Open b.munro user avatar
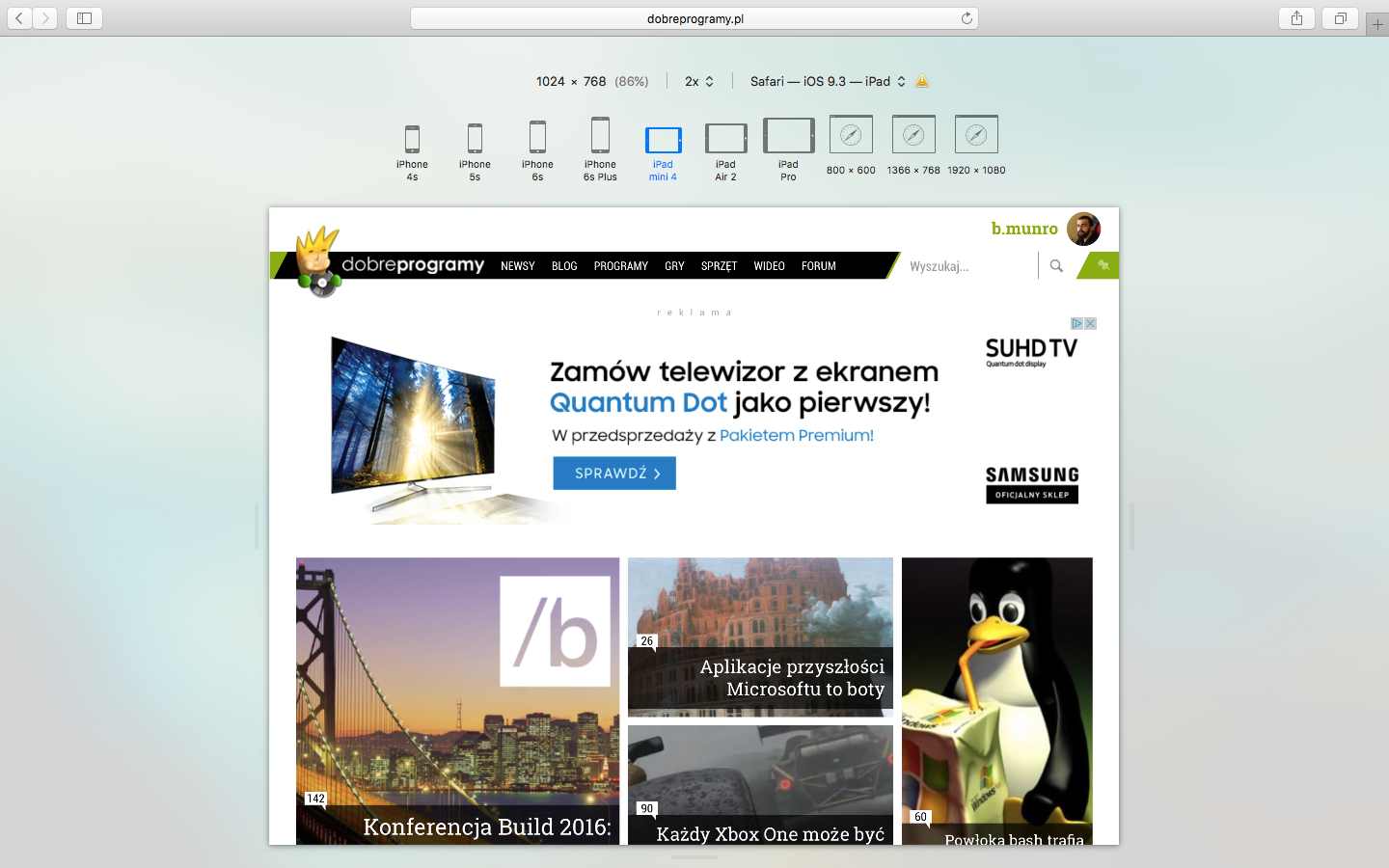This screenshot has width=1389, height=868. tap(1083, 229)
